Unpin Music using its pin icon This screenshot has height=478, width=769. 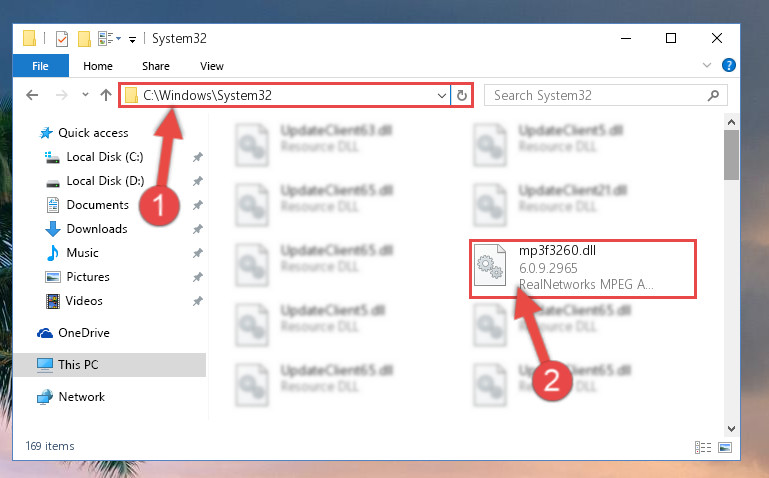pyautogui.click(x=198, y=253)
